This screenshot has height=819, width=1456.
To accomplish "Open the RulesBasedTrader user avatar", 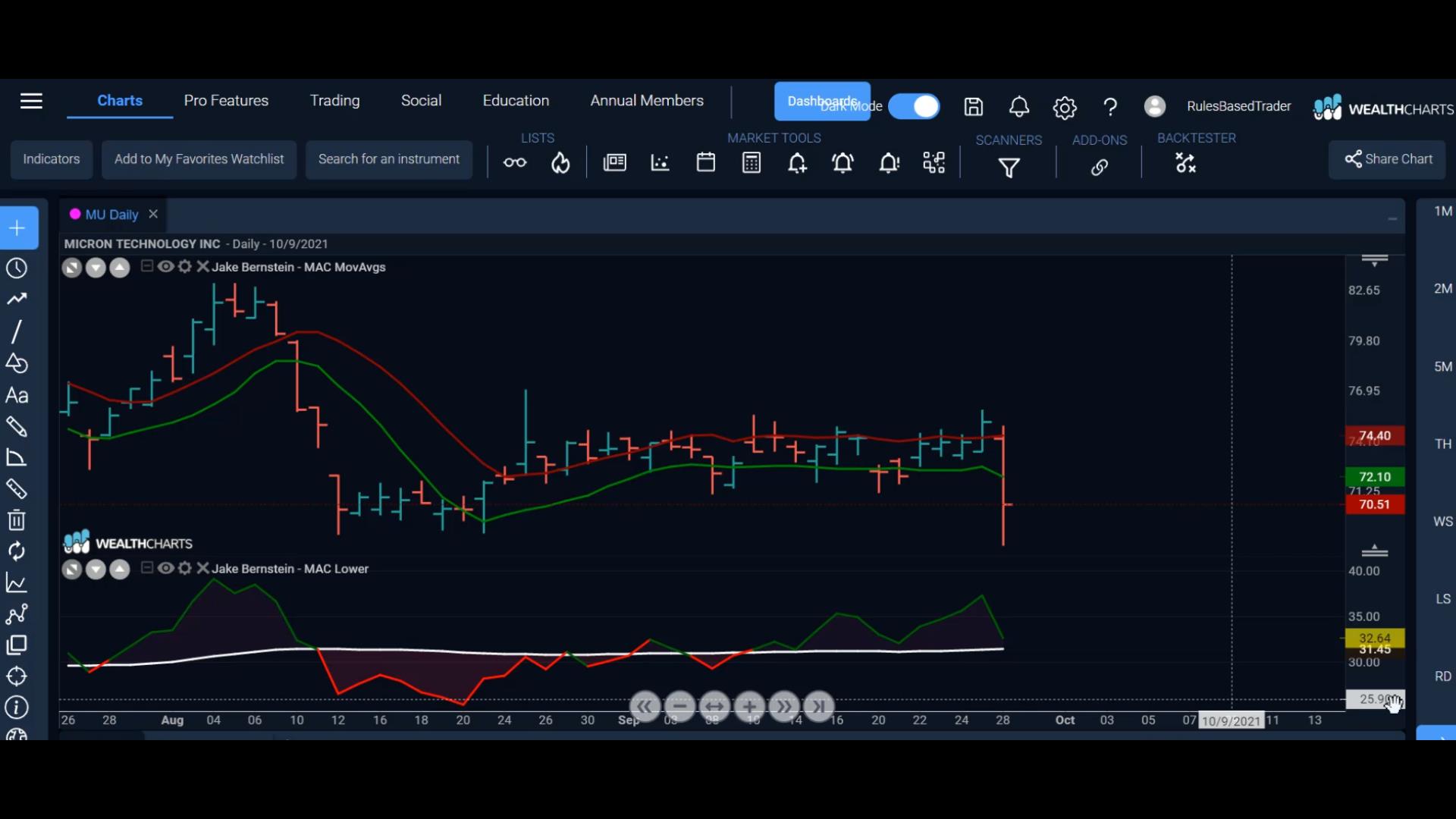I will point(1155,106).
